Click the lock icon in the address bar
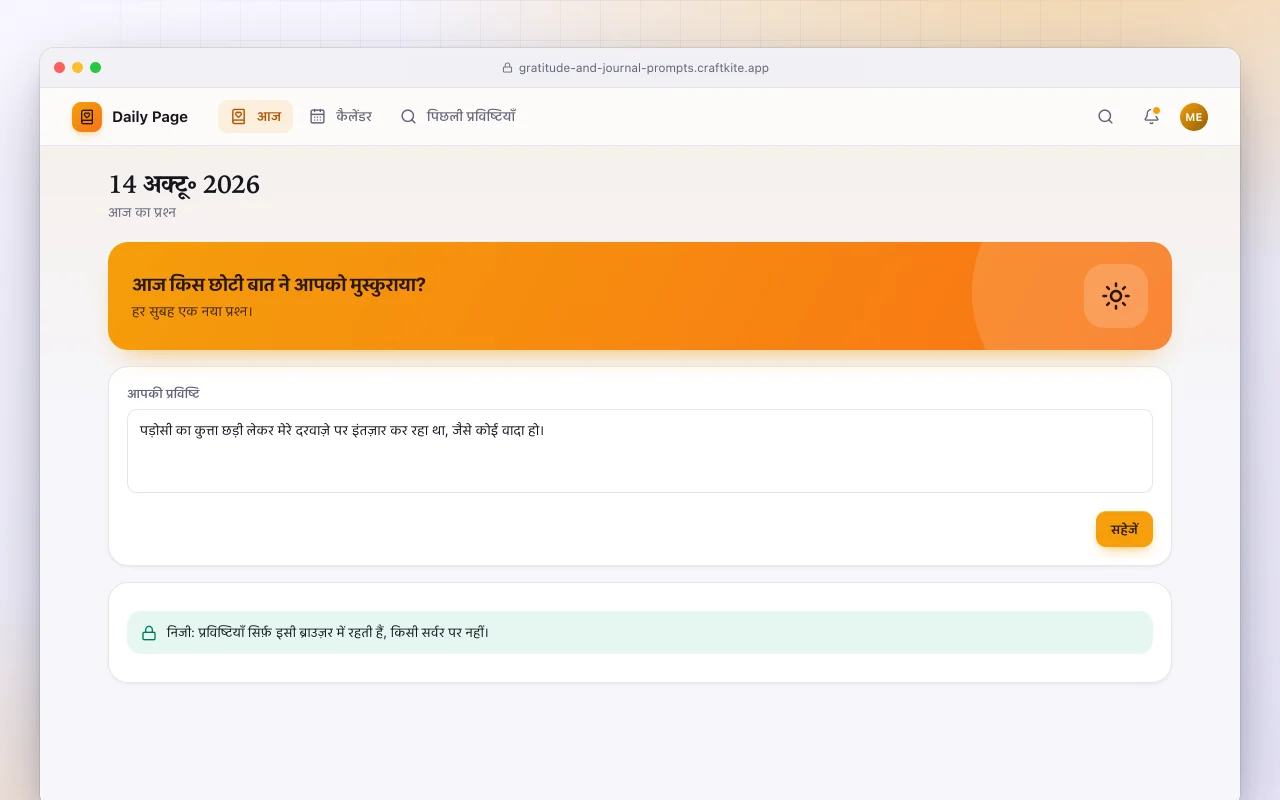Screen dimensions: 1280x800 tap(507, 68)
